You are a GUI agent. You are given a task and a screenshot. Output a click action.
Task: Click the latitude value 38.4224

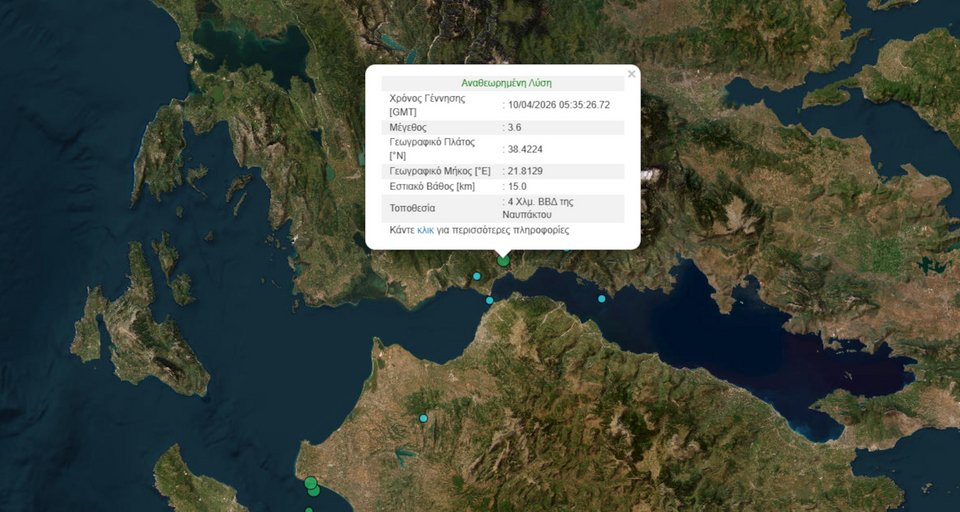(526, 149)
